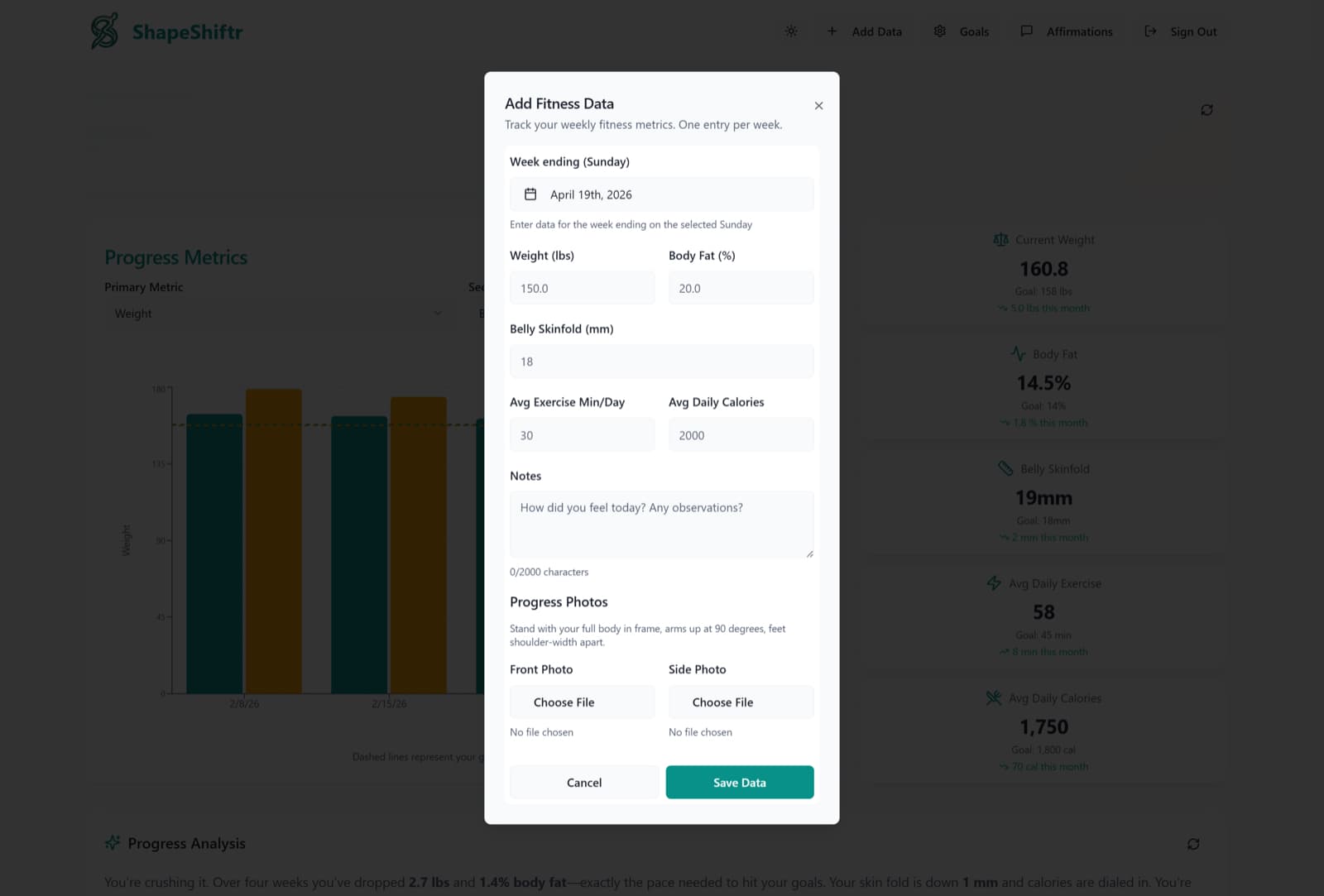
Task: Toggle the light/dark theme sun icon
Action: click(x=791, y=31)
